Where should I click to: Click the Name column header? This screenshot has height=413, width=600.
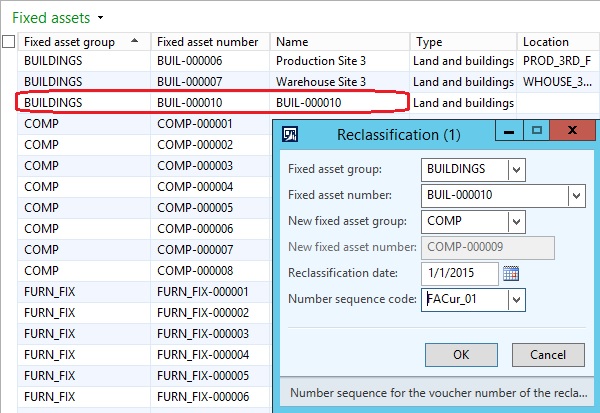click(340, 42)
